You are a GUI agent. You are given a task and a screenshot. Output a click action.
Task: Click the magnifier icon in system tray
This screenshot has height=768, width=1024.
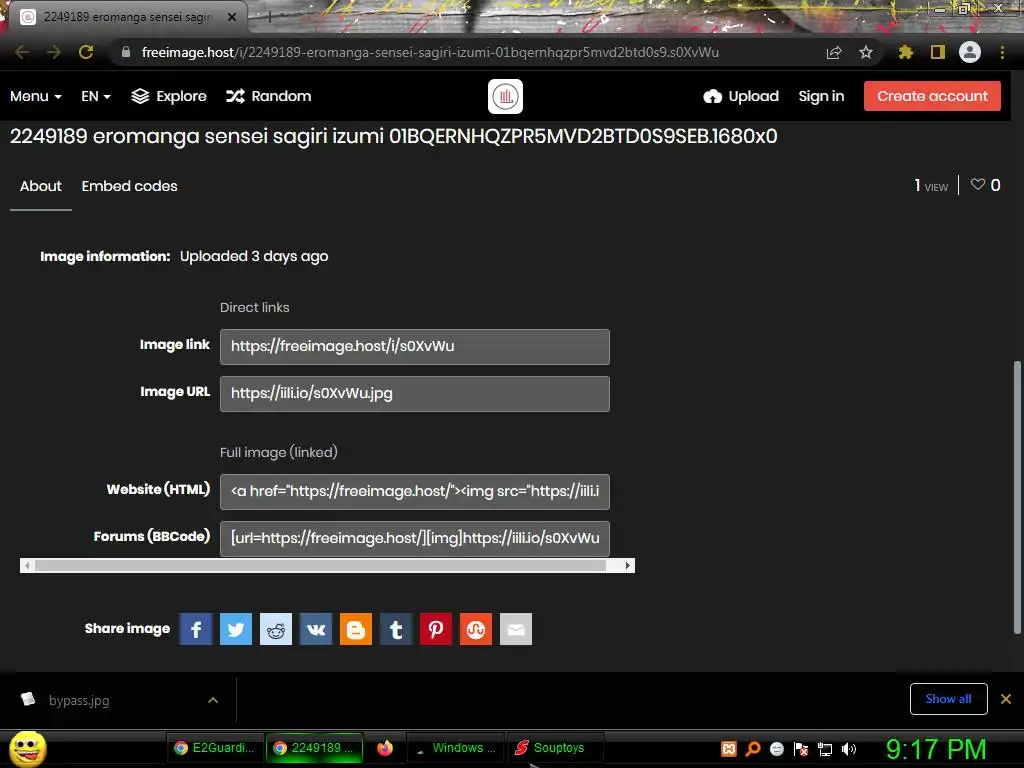[753, 749]
